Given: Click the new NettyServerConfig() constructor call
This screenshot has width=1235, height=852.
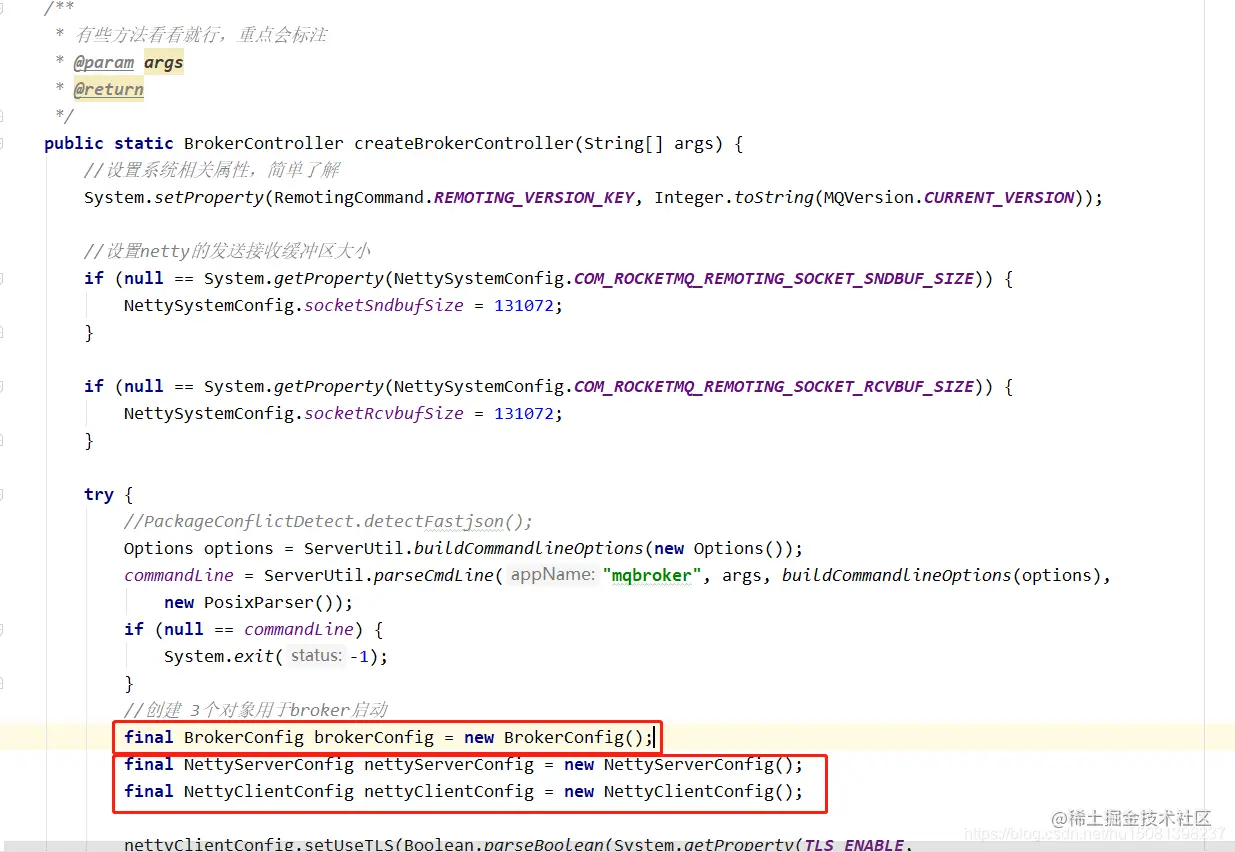Looking at the screenshot, I should tap(679, 764).
